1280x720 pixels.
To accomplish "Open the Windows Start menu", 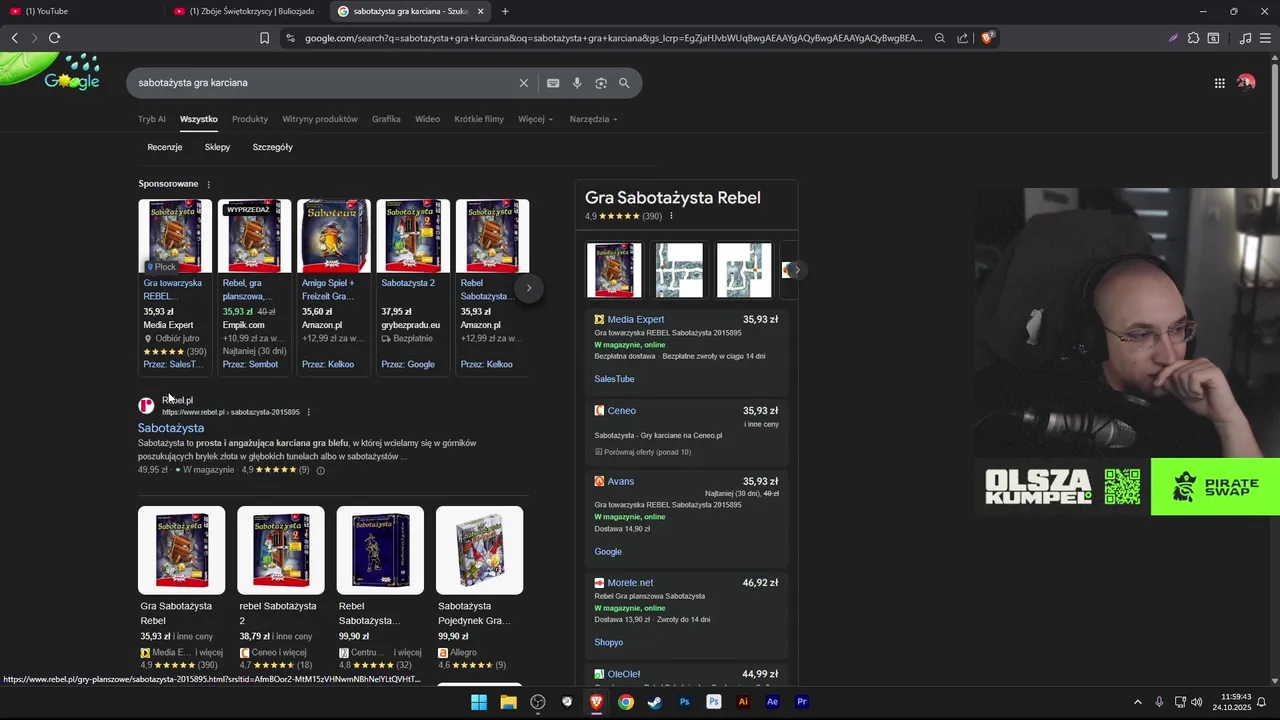I will (479, 702).
